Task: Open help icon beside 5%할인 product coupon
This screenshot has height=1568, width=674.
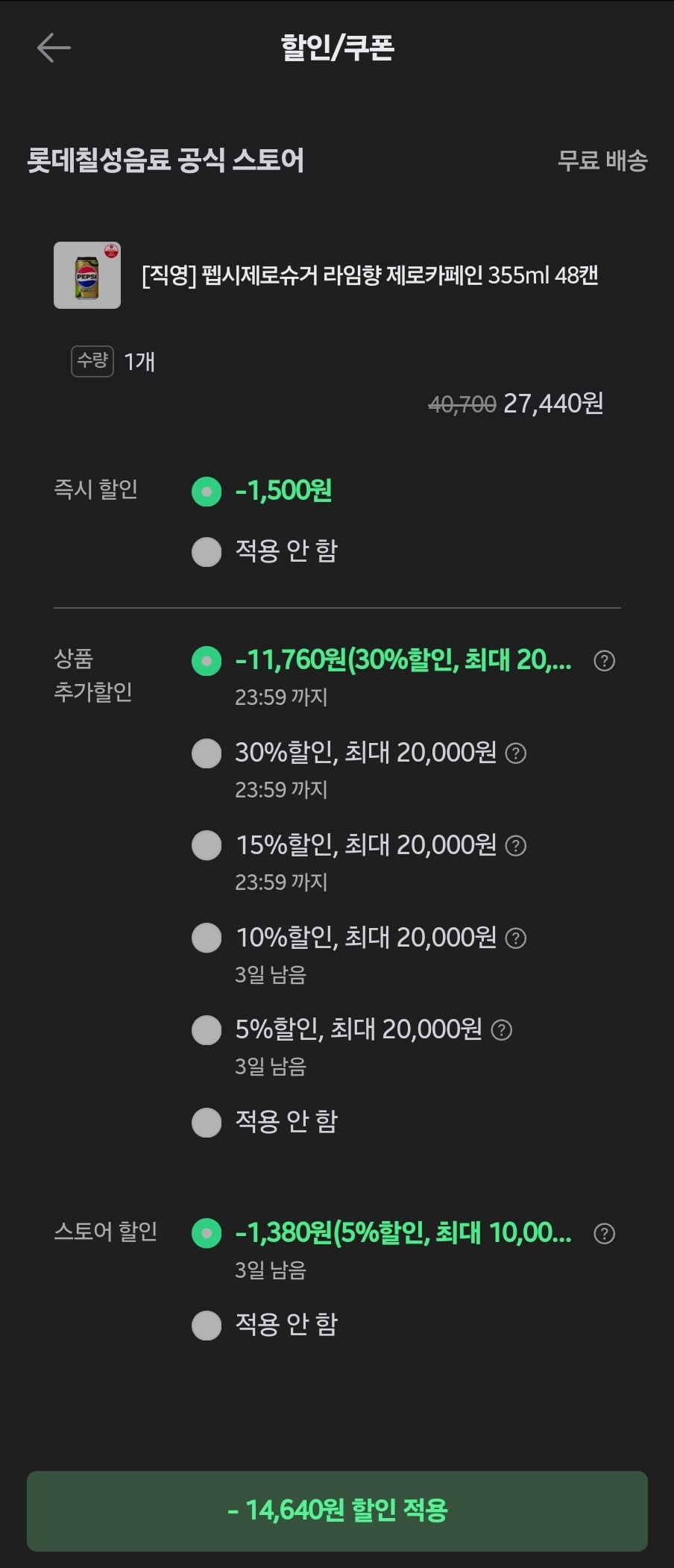Action: click(x=502, y=1030)
